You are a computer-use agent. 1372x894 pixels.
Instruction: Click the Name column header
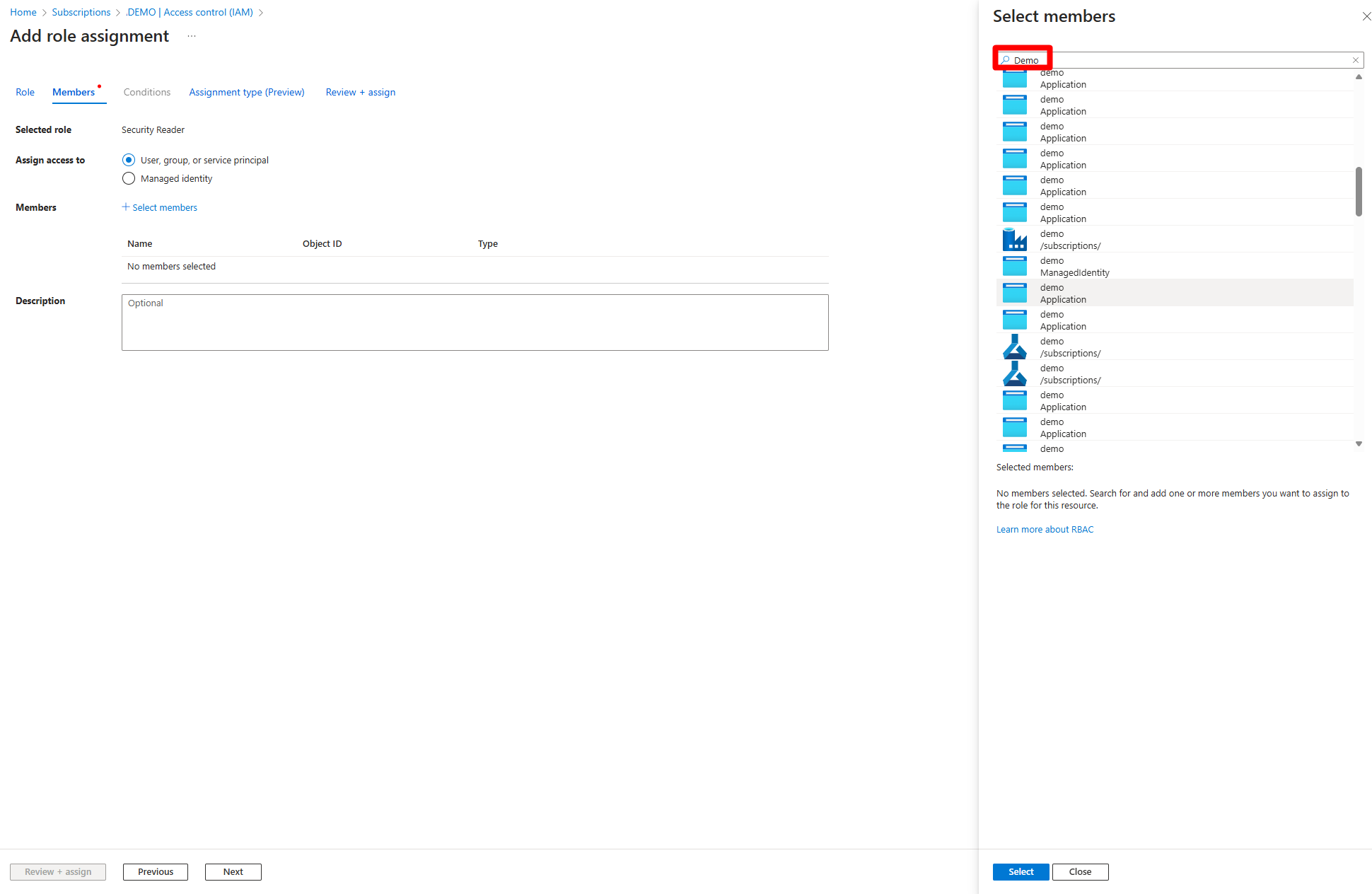(140, 243)
